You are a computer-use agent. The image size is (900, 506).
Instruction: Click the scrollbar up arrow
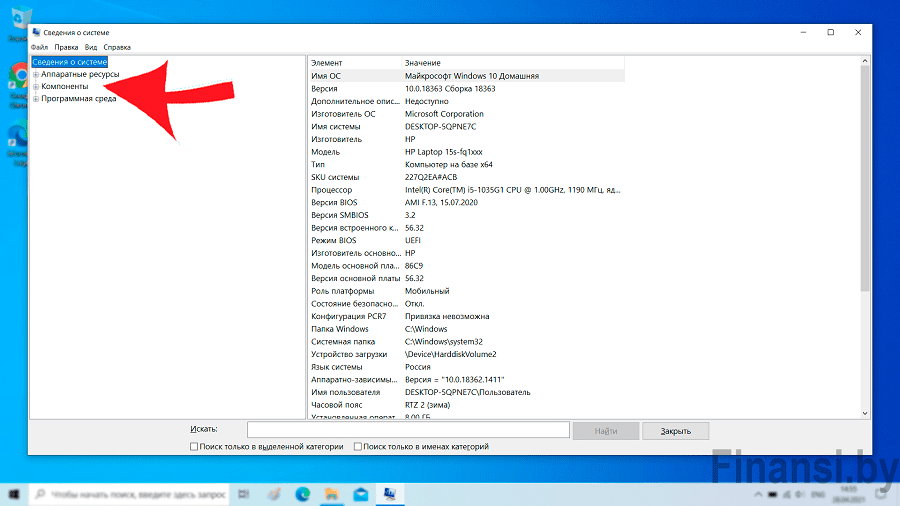[865, 61]
